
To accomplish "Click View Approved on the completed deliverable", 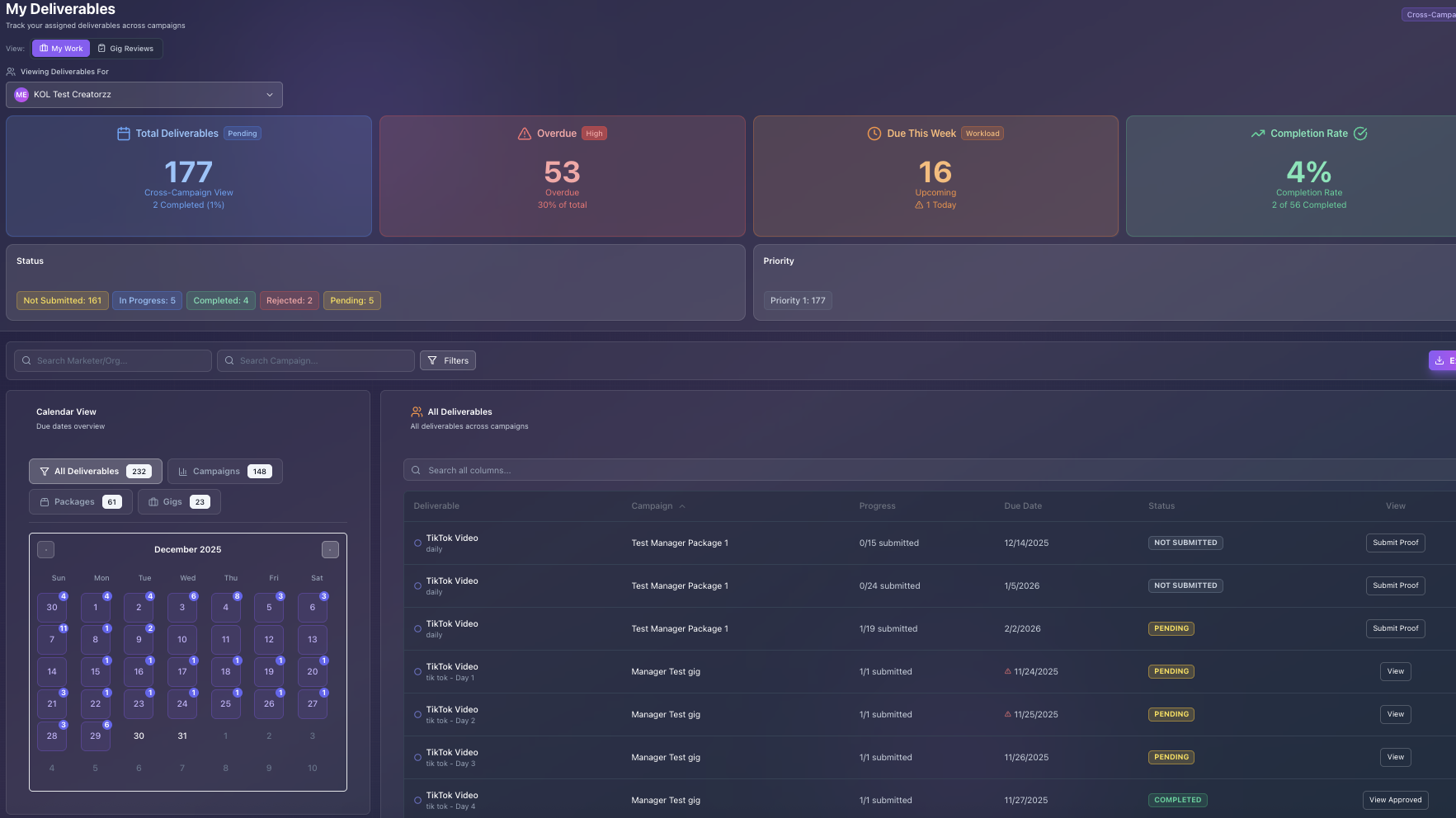I will pyautogui.click(x=1395, y=800).
